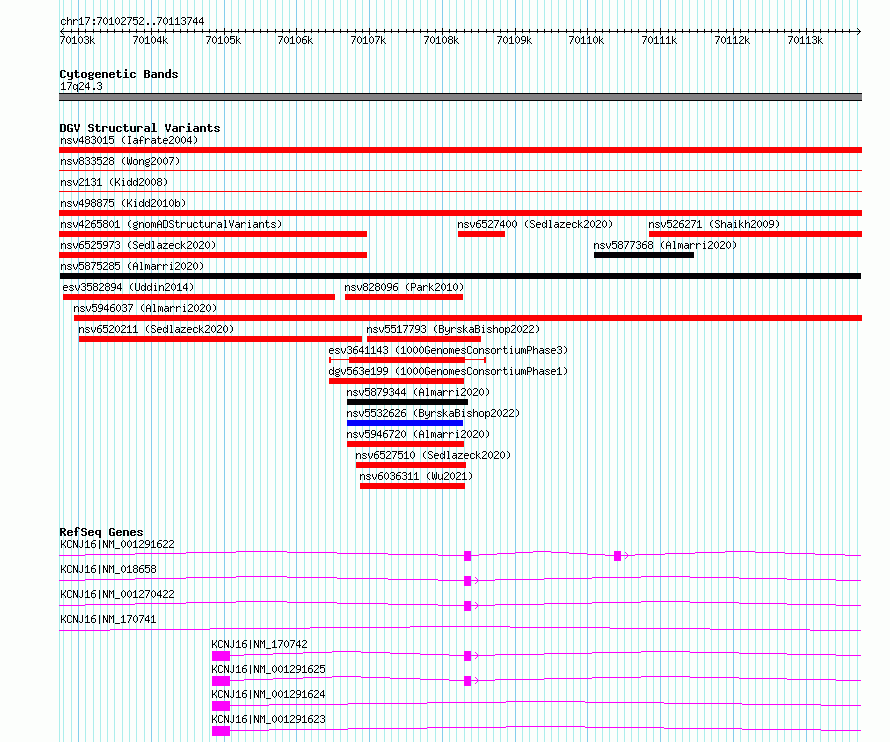Select nsv6527400 (Sedlazeck2020) label
Screen dimensions: 890x742
click(535, 224)
